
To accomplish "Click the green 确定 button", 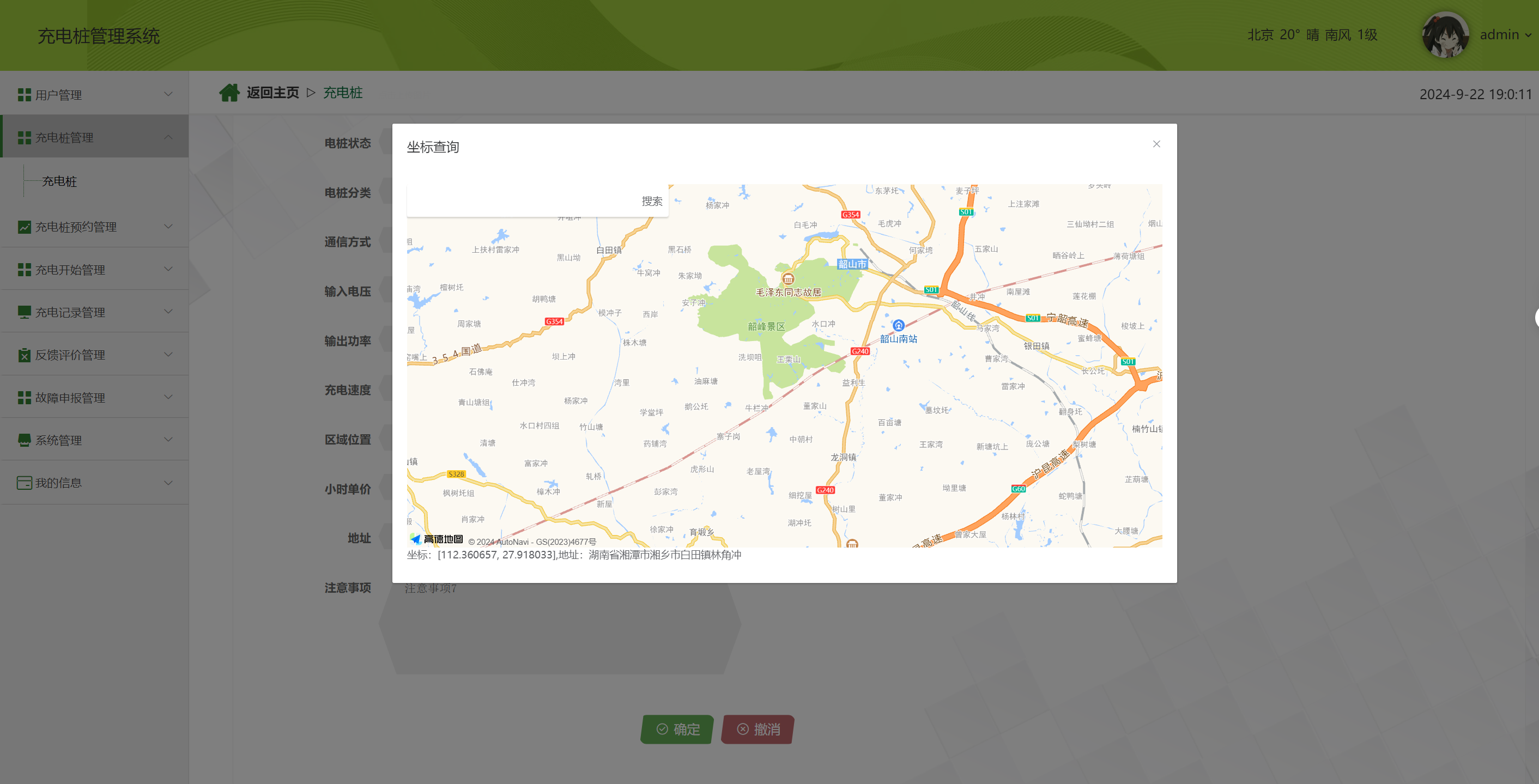I will (x=677, y=729).
